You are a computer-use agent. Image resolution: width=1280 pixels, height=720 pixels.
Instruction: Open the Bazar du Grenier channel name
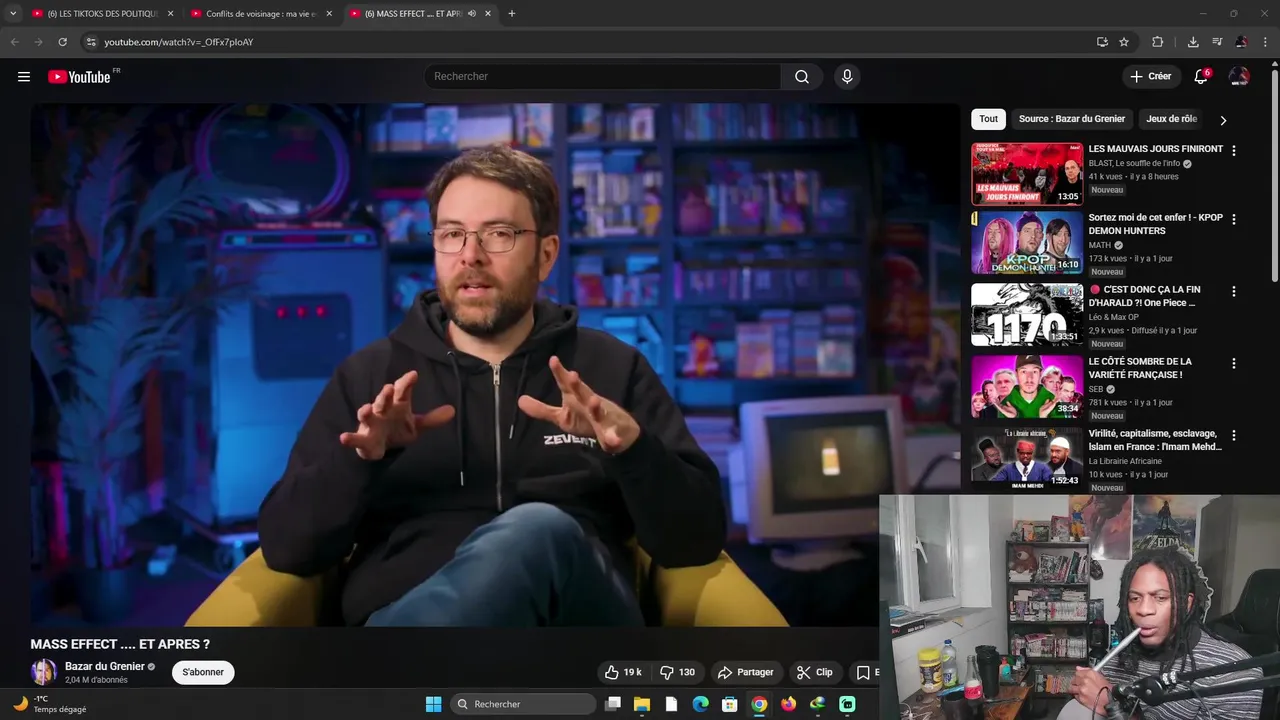(105, 666)
